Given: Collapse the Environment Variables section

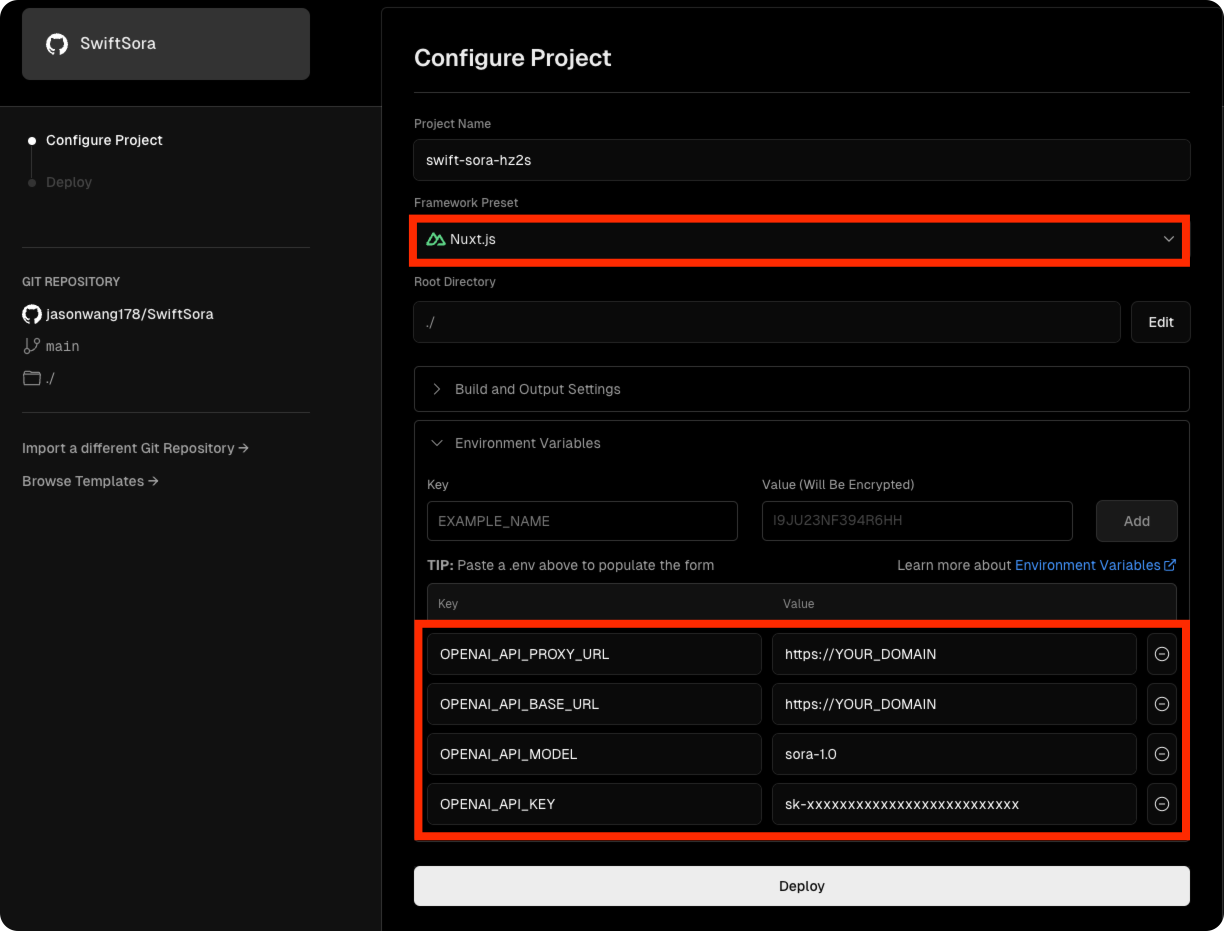Looking at the screenshot, I should [x=528, y=443].
